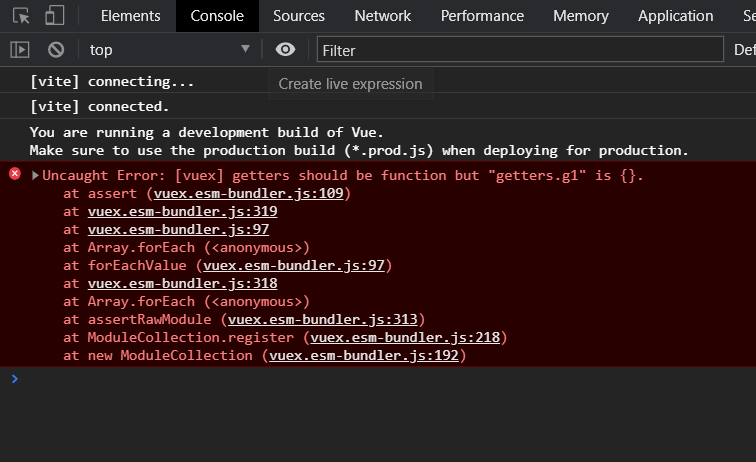The image size is (756, 462).
Task: Click the Filter input field
Action: coord(520,49)
